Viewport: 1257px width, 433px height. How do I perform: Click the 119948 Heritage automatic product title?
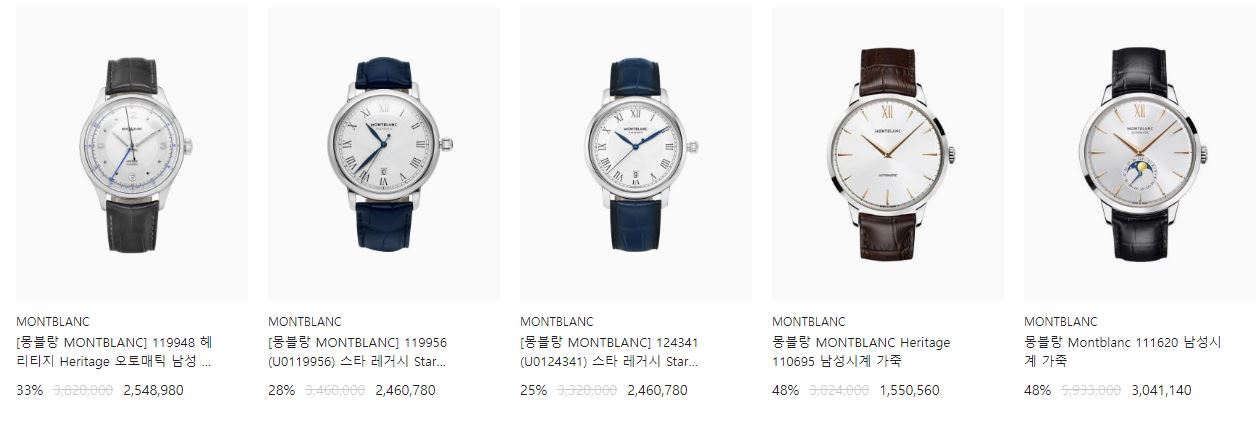(115, 351)
